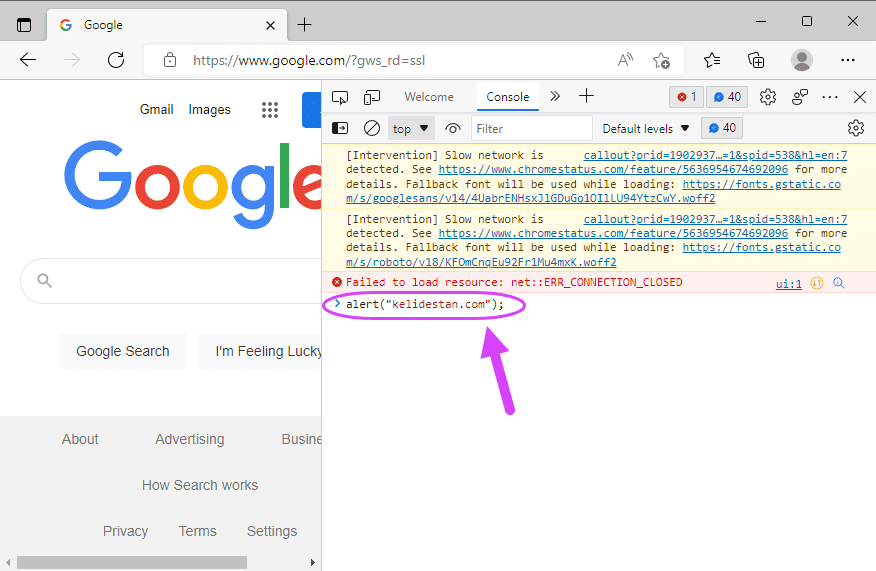Open Collections panel
The width and height of the screenshot is (876, 571).
pyautogui.click(x=756, y=60)
